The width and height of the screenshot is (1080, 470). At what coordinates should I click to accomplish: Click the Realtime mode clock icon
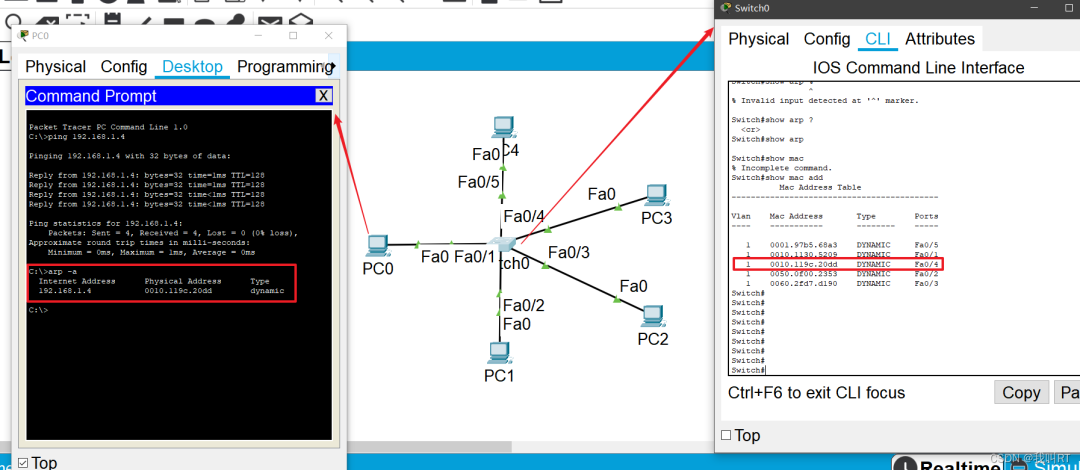pyautogui.click(x=905, y=465)
